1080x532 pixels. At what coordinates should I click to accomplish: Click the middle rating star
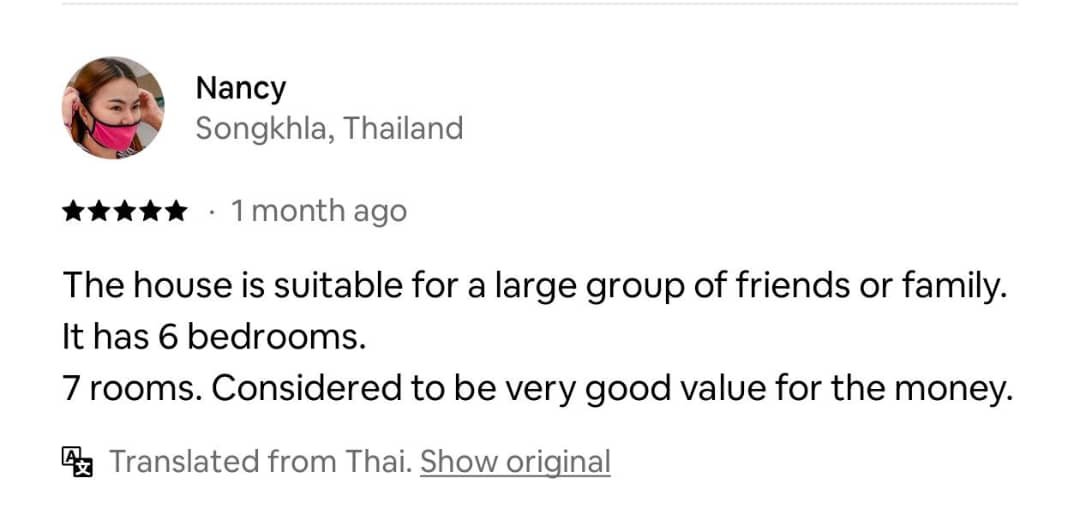tap(124, 212)
